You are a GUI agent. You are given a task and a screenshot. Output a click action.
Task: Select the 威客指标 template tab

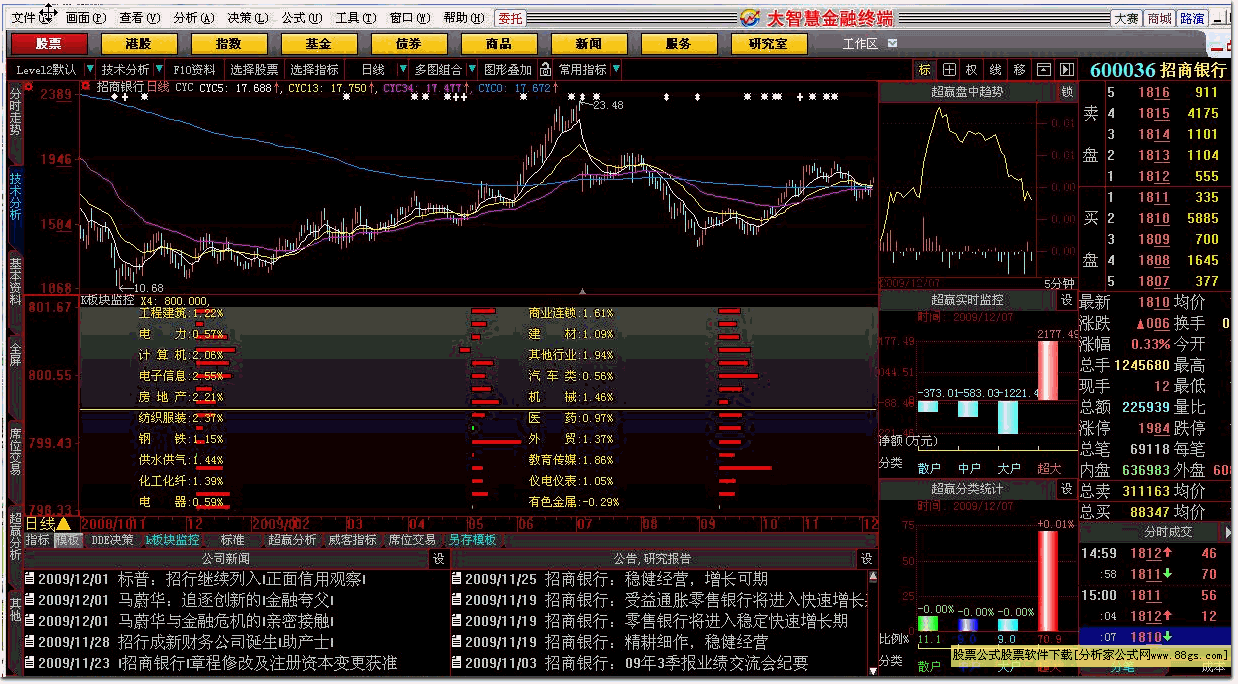tap(352, 540)
